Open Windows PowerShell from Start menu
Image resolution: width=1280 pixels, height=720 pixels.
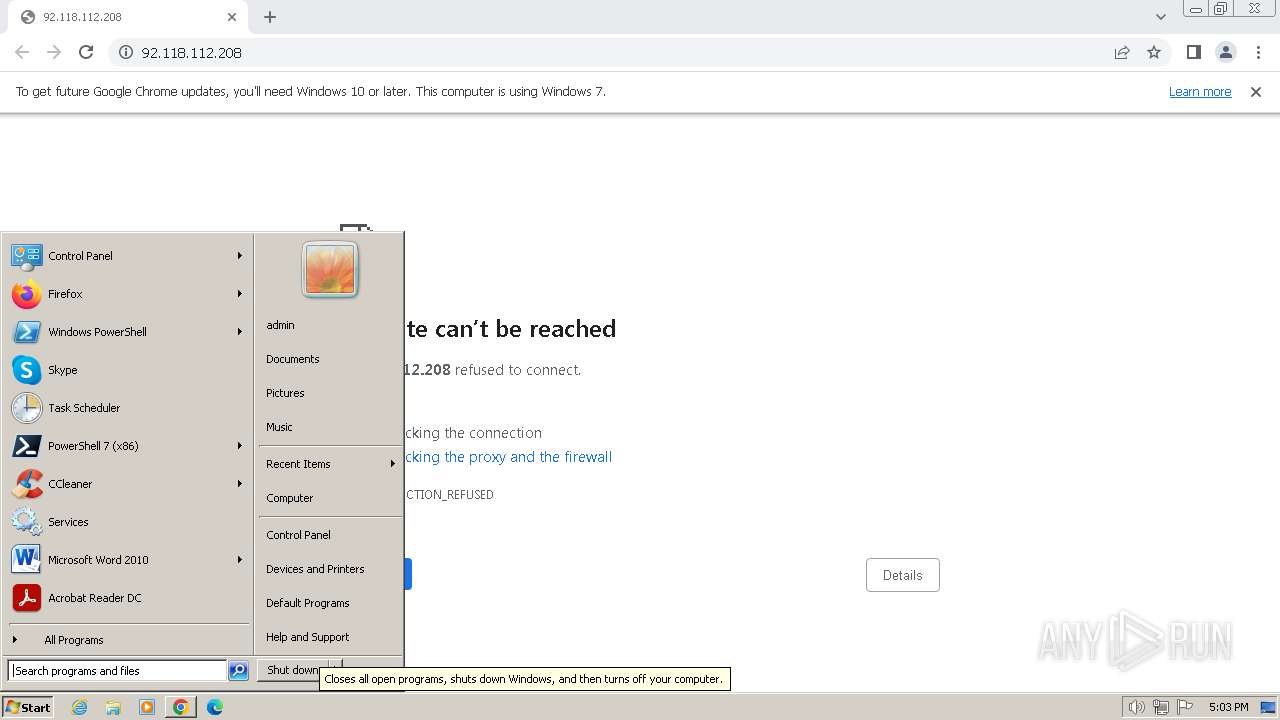tap(128, 332)
